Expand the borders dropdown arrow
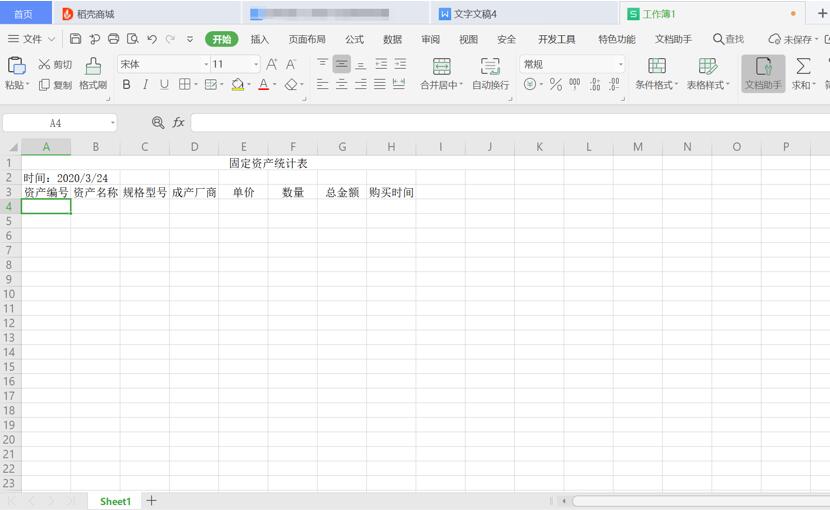The image size is (830, 510). [196, 84]
